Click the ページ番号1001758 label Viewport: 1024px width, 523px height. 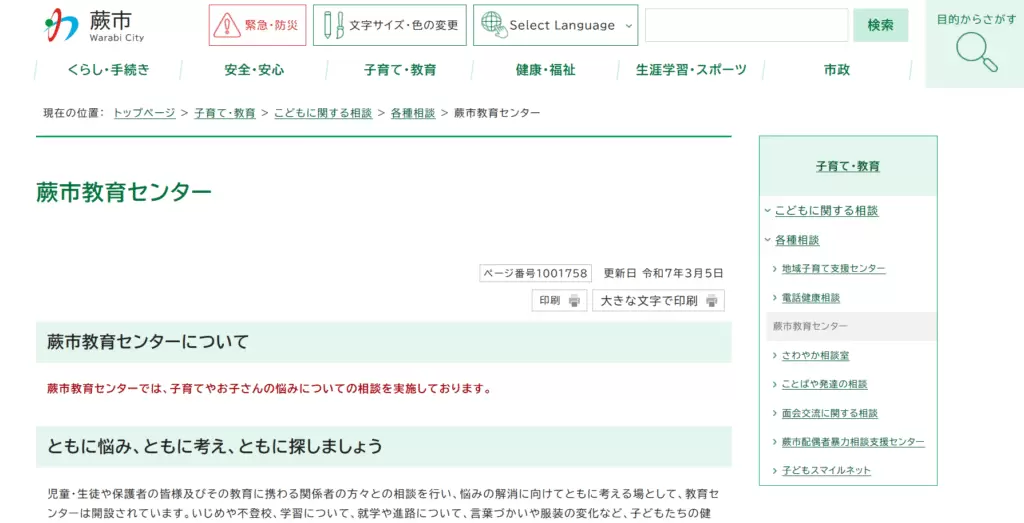536,273
